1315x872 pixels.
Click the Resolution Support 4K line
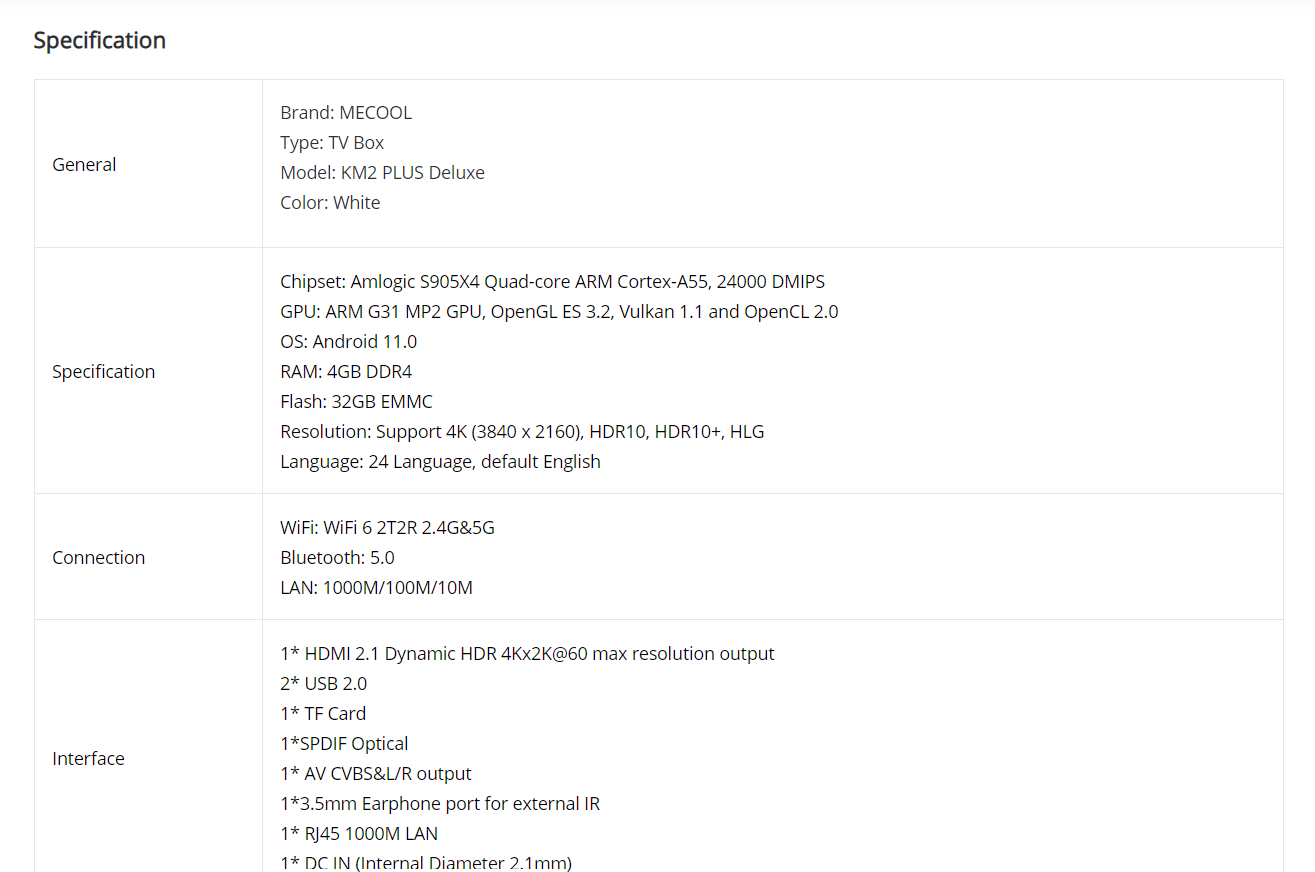click(522, 431)
